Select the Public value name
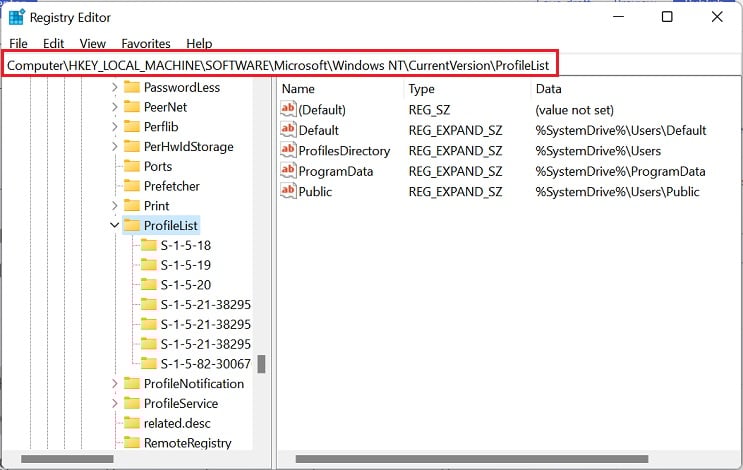Viewport: 743px width, 470px height. pyautogui.click(x=315, y=191)
